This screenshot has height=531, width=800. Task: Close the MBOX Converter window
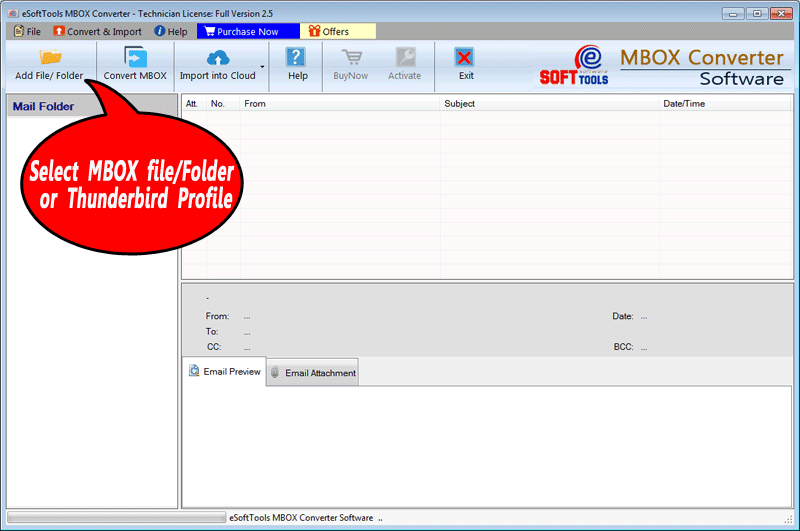point(781,14)
